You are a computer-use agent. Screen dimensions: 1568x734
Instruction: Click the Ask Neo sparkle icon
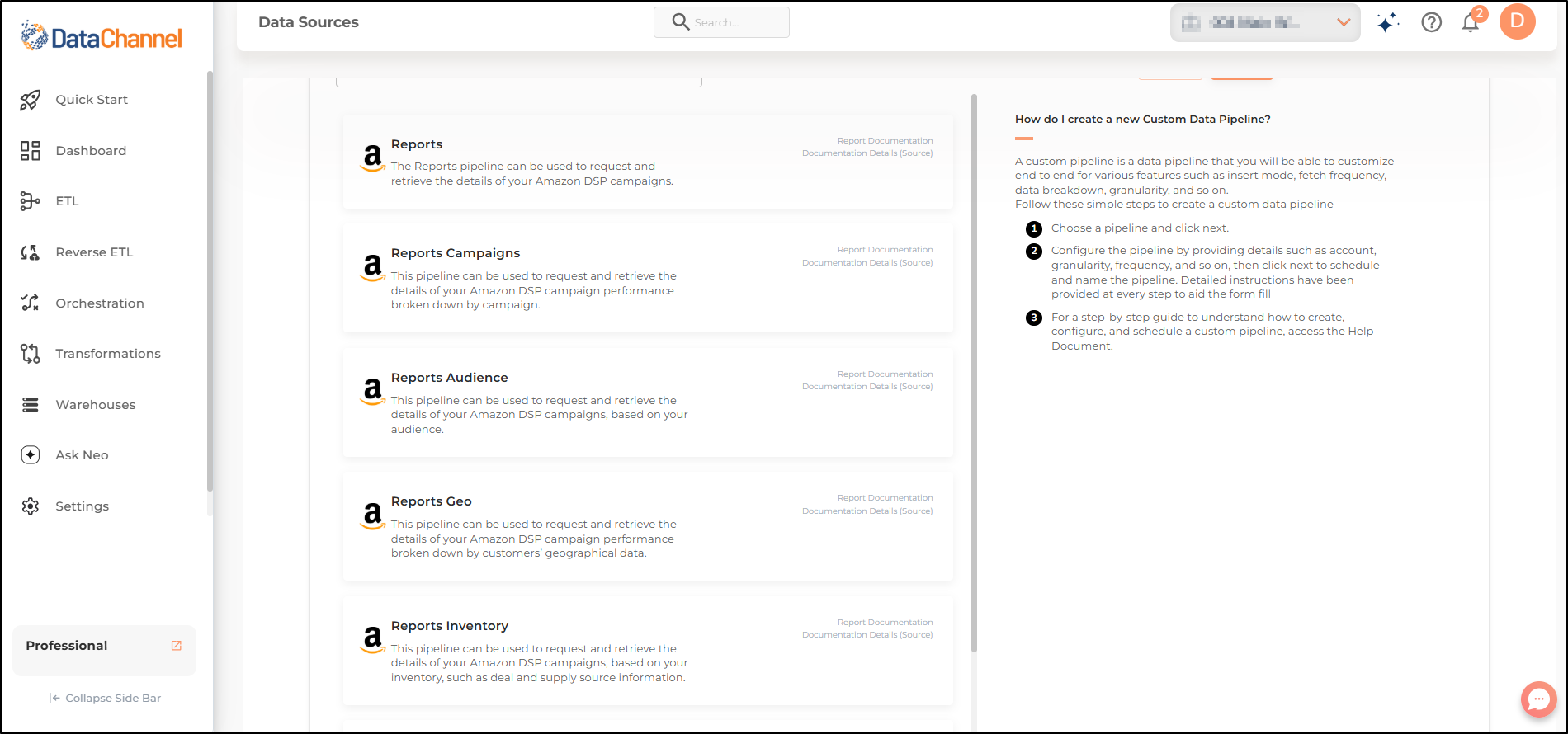pyautogui.click(x=31, y=455)
